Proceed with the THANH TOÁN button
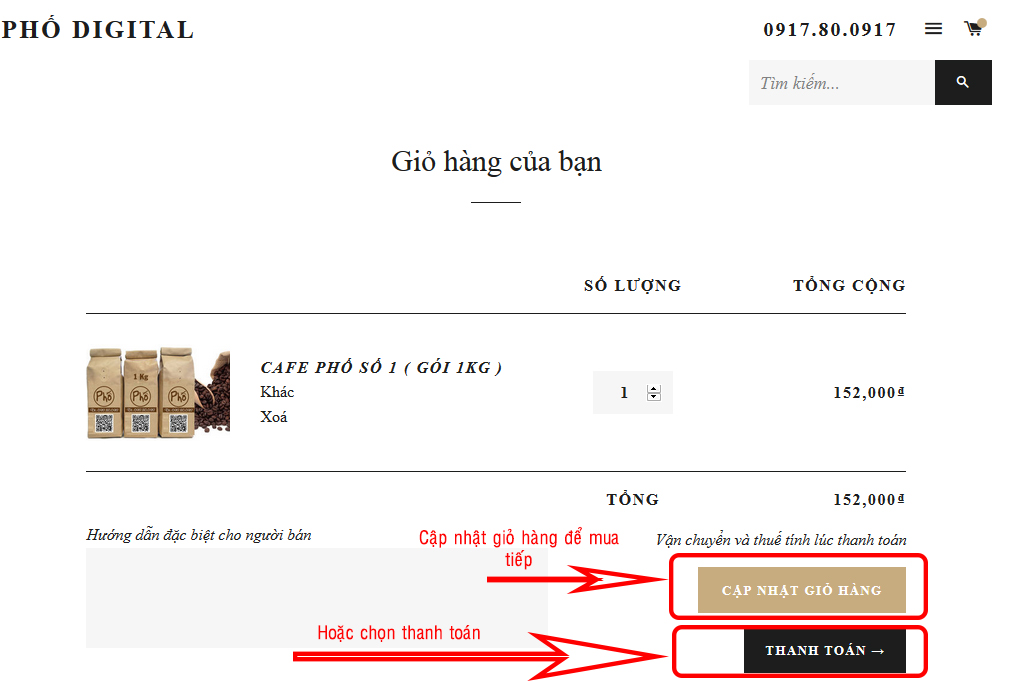This screenshot has height=681, width=1010. pos(824,651)
